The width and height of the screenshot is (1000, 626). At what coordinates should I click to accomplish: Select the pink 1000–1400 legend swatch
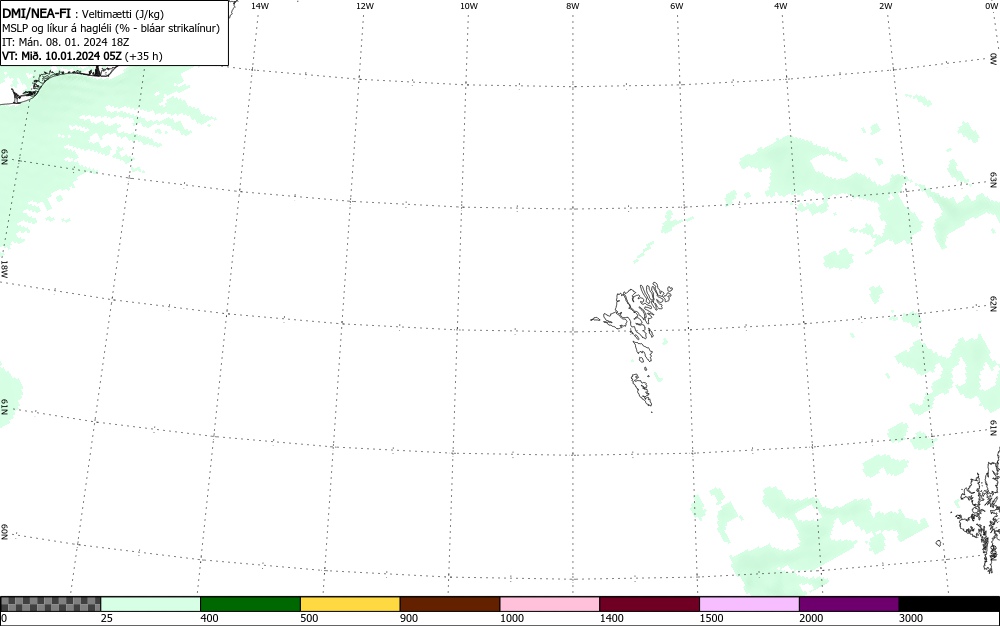tap(550, 604)
